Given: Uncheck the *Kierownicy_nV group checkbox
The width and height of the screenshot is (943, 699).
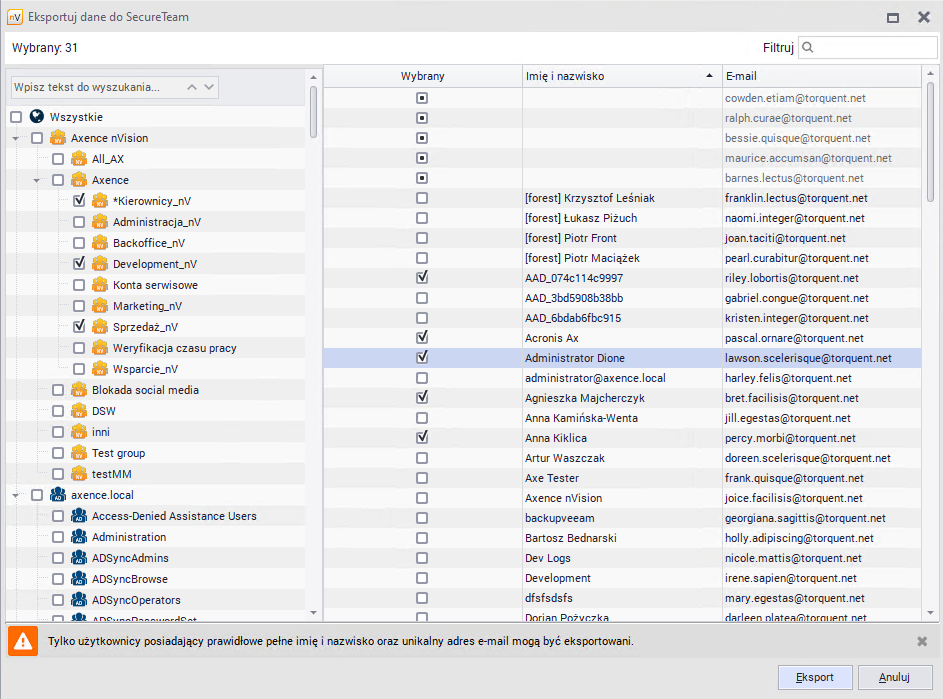Looking at the screenshot, I should [79, 201].
